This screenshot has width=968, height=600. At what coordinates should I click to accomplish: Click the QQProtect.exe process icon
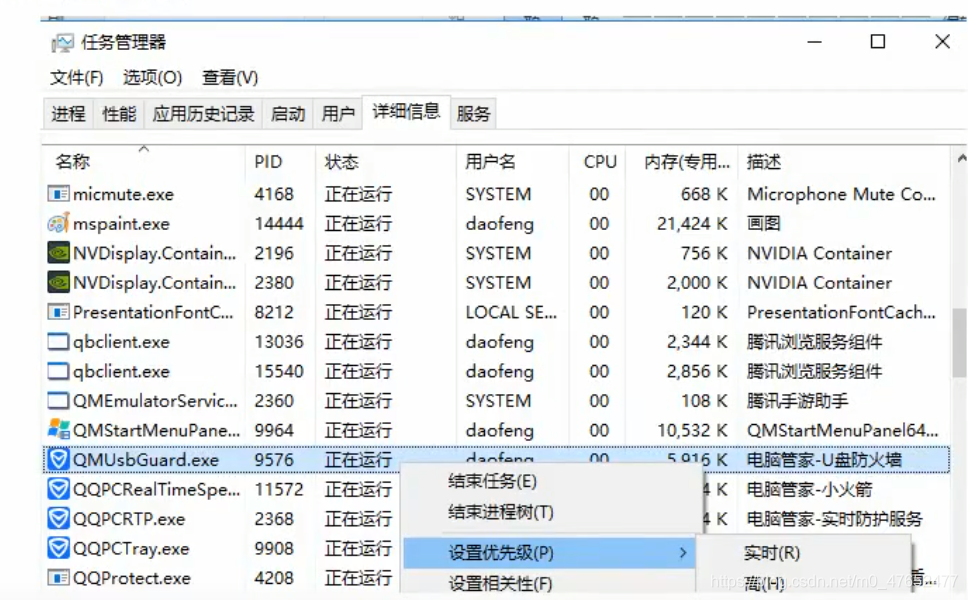(x=58, y=578)
